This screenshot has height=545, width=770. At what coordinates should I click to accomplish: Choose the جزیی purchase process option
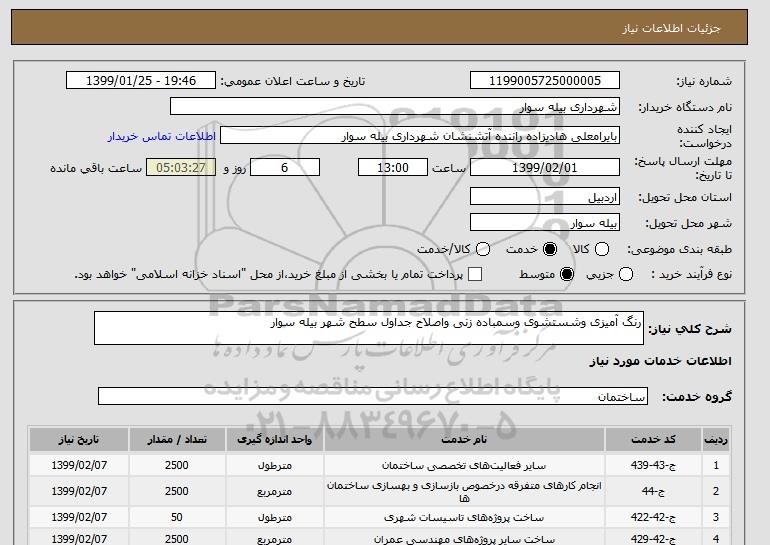626,274
